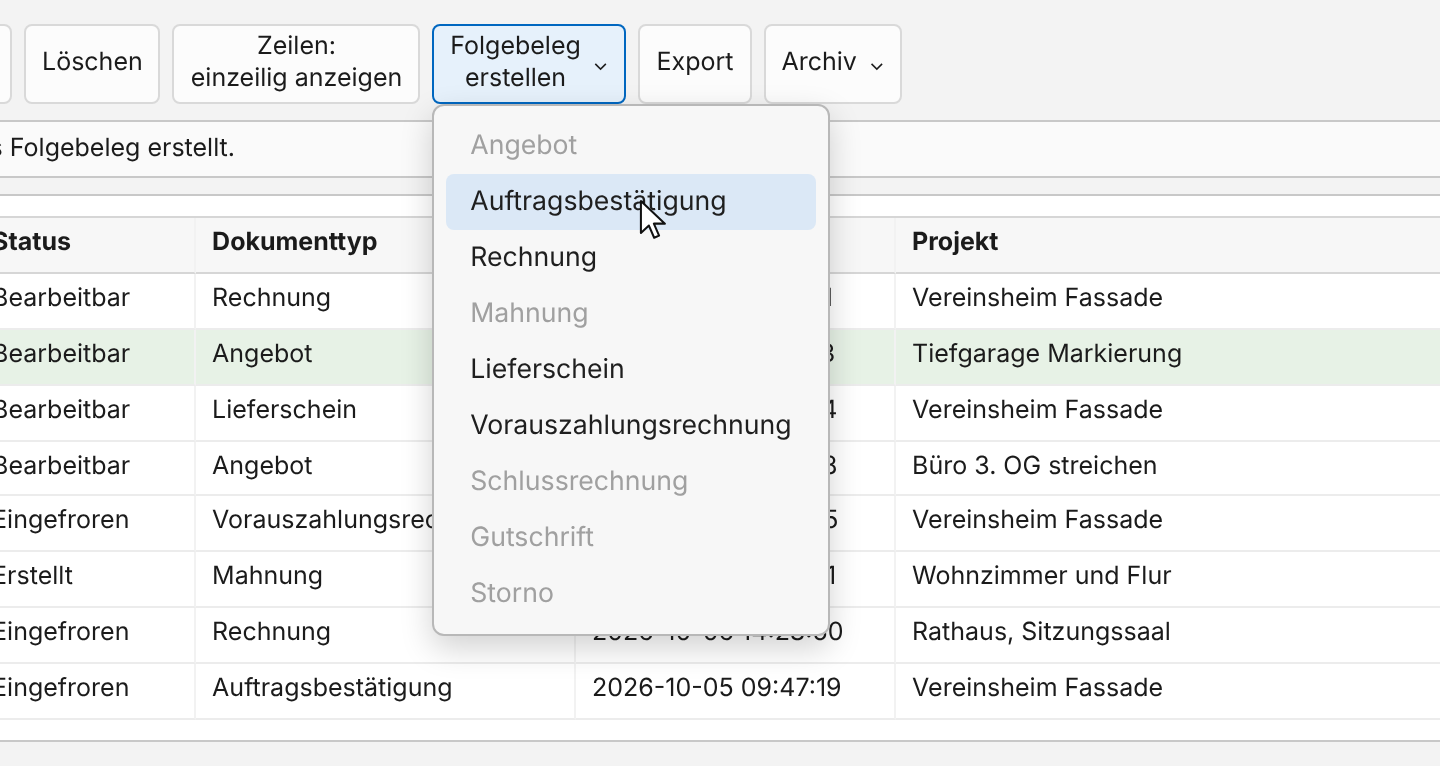The height and width of the screenshot is (766, 1440).
Task: Click the greyed-out Angebot menu entry
Action: (631, 145)
